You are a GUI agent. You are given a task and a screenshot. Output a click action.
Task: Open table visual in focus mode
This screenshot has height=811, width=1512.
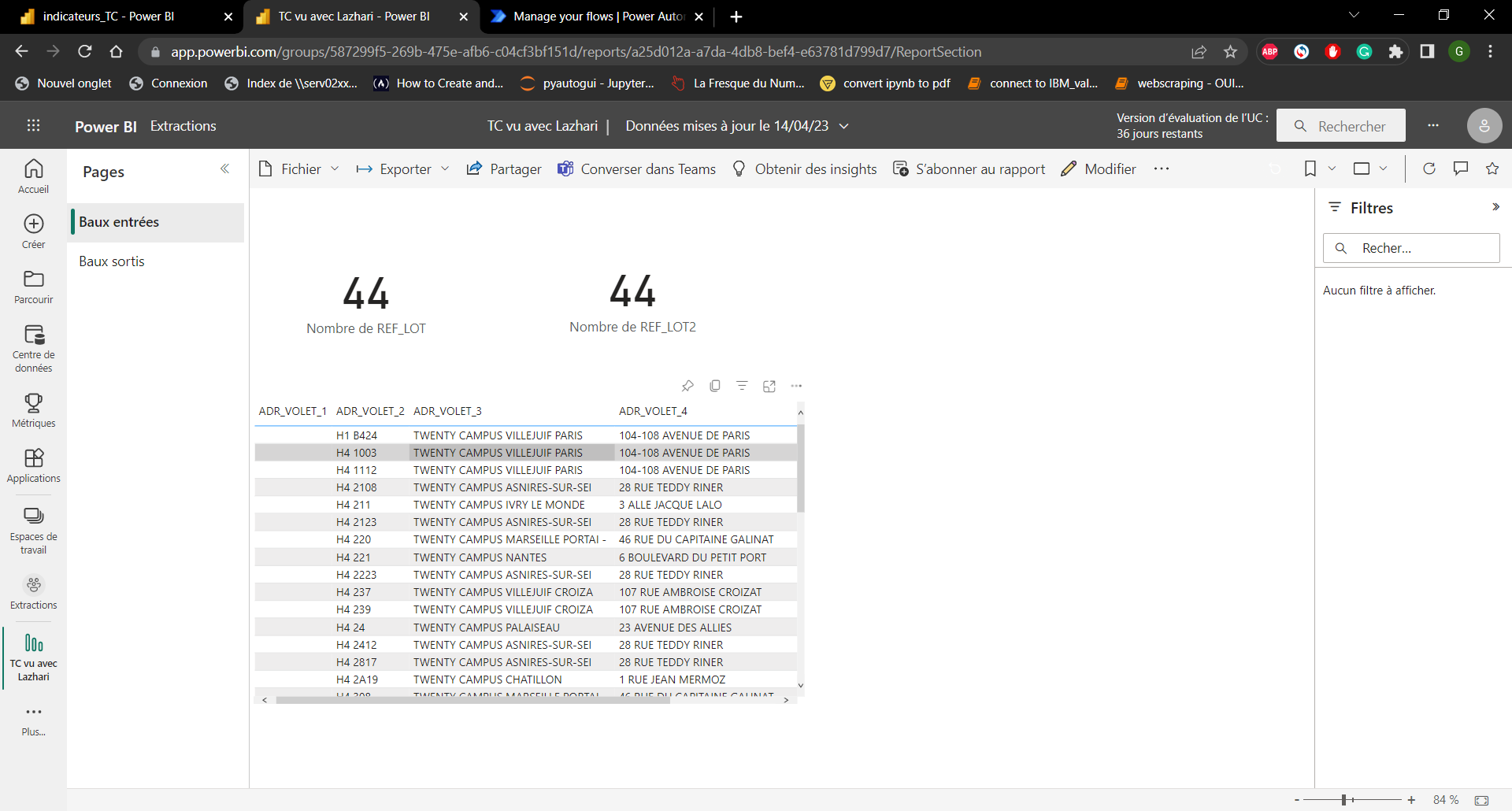pos(769,386)
